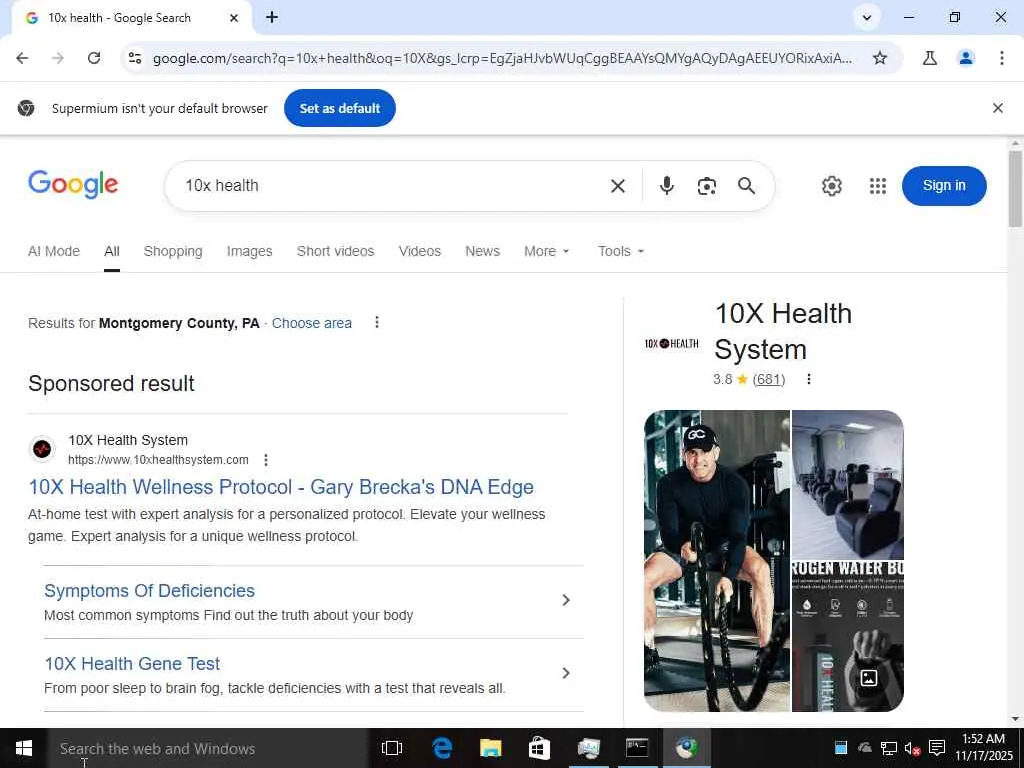The width and height of the screenshot is (1024, 768).
Task: Set Supermium as default browser
Action: click(x=340, y=108)
